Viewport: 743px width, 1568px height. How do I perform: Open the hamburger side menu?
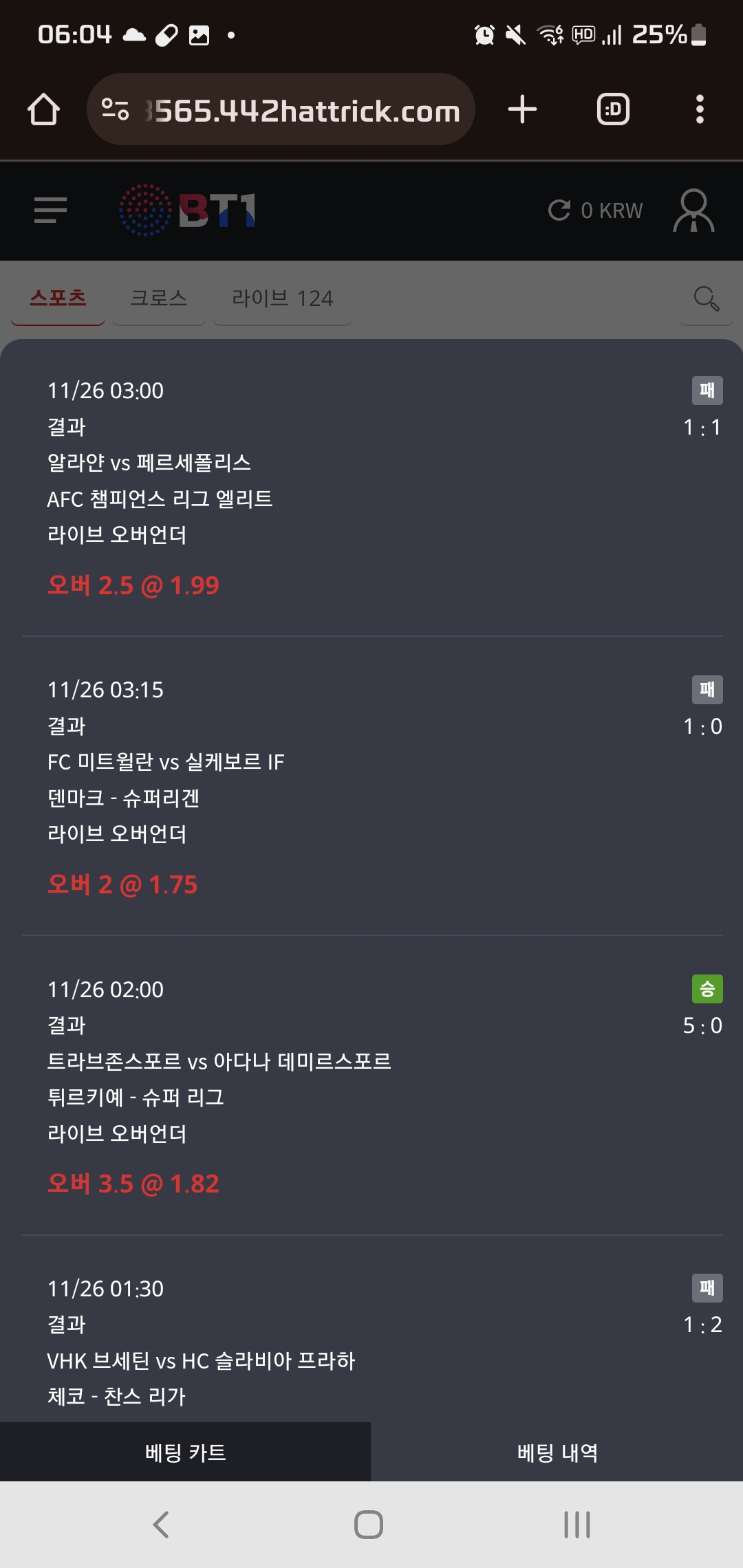tap(50, 210)
